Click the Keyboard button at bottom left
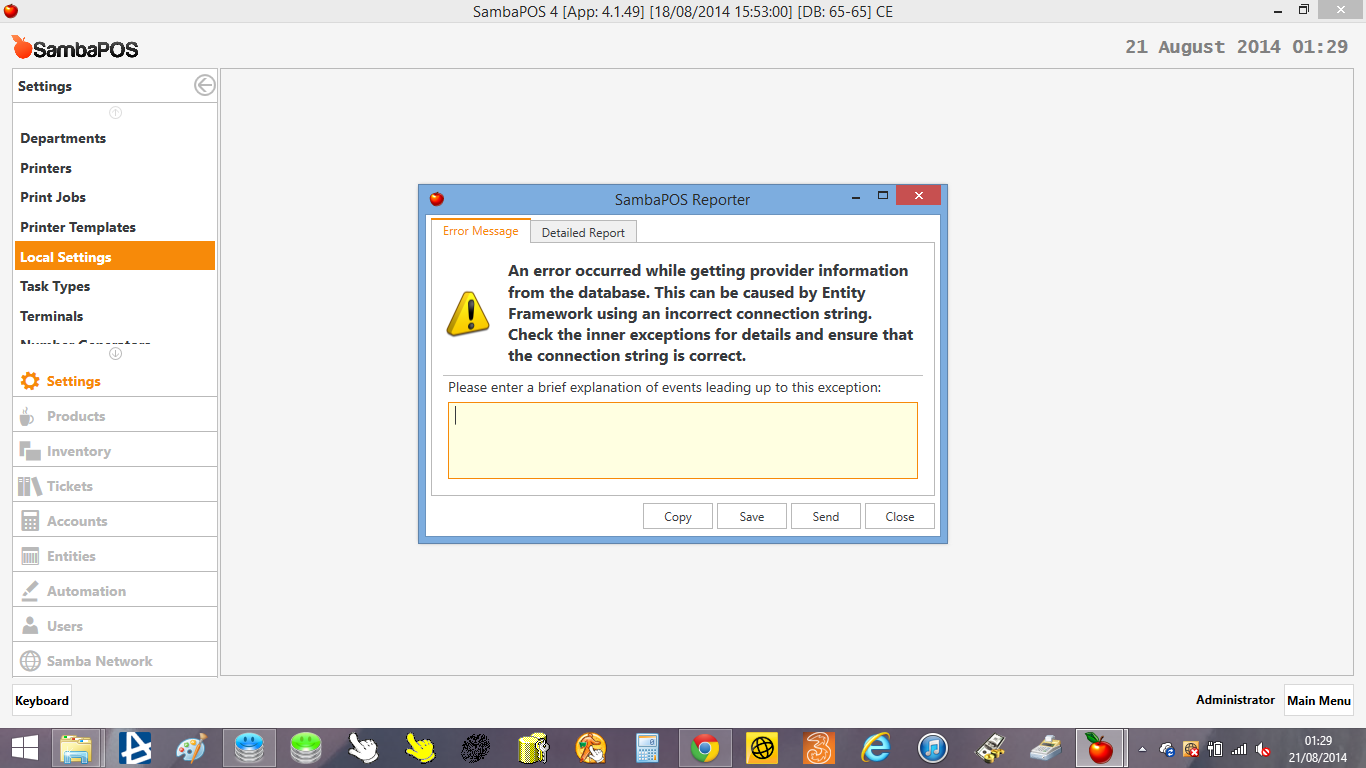 click(x=42, y=701)
